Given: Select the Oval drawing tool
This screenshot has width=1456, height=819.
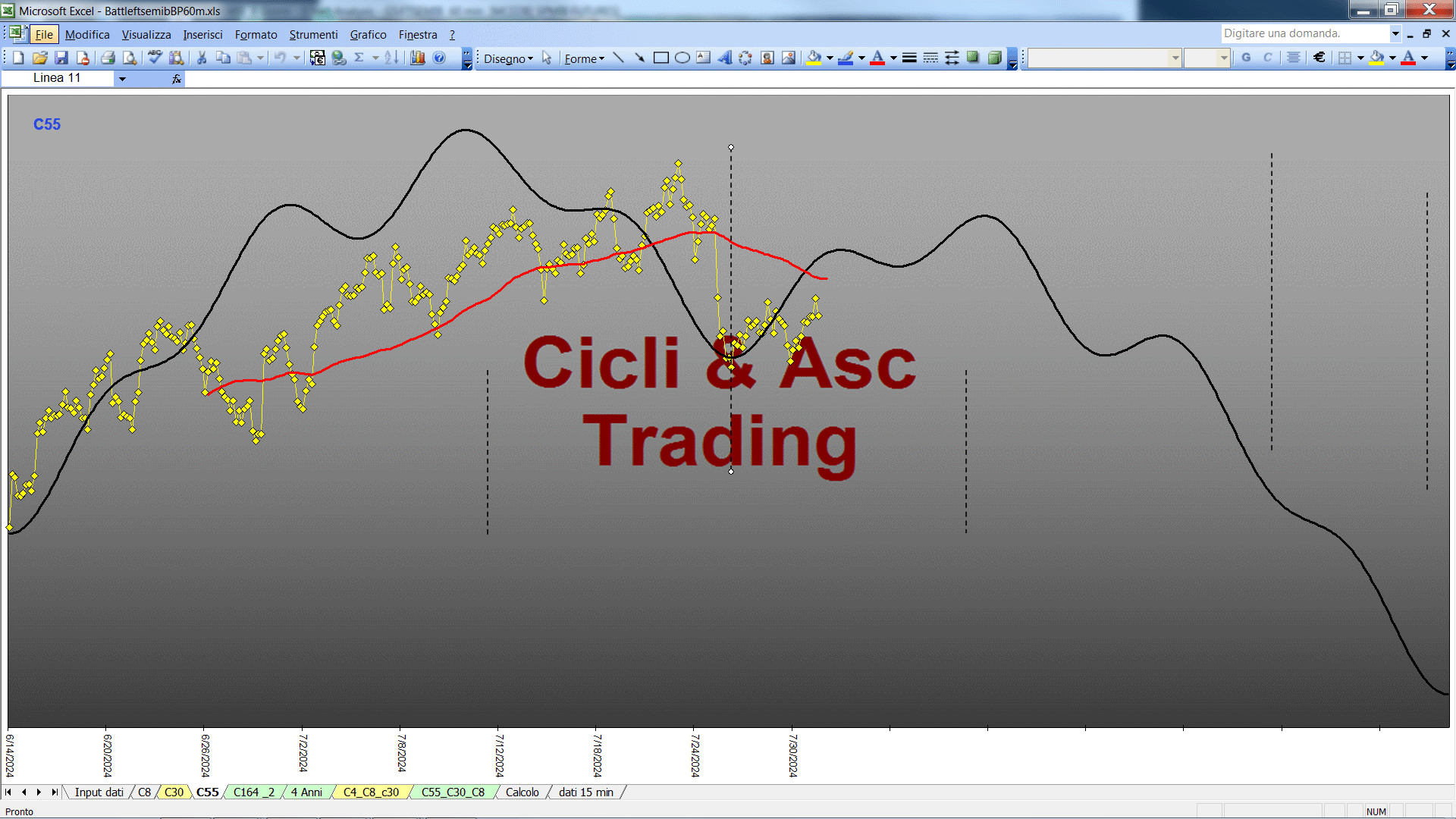Looking at the screenshot, I should pyautogui.click(x=682, y=58).
